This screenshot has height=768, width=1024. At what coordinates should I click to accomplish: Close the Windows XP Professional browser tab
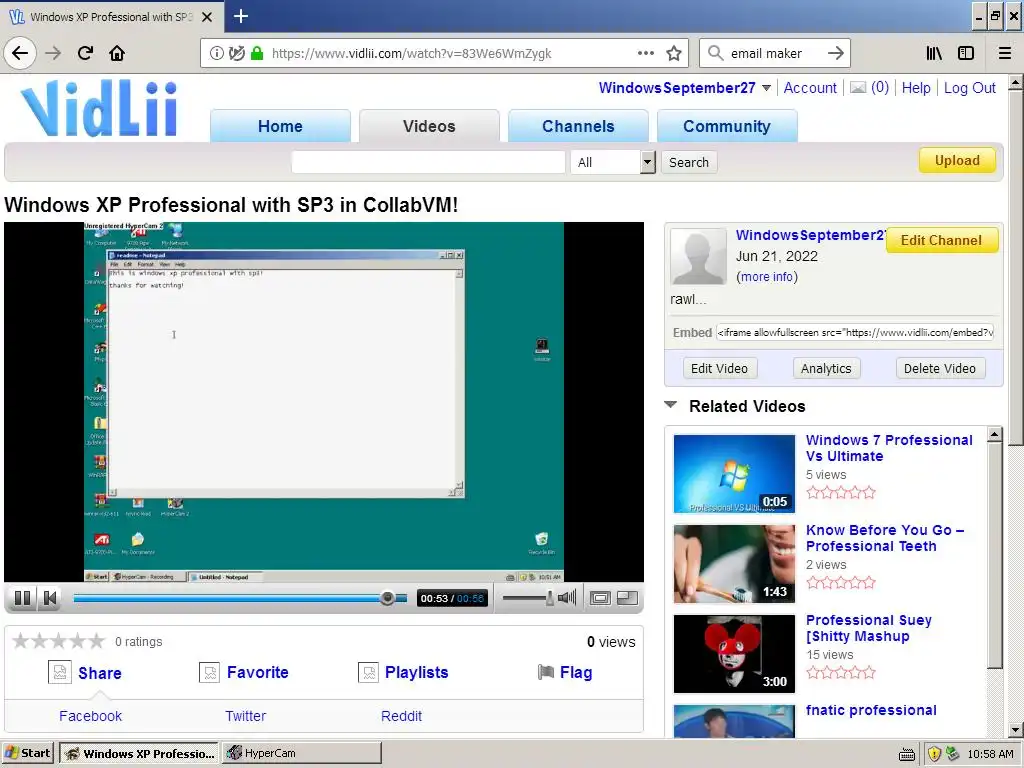pos(207,17)
